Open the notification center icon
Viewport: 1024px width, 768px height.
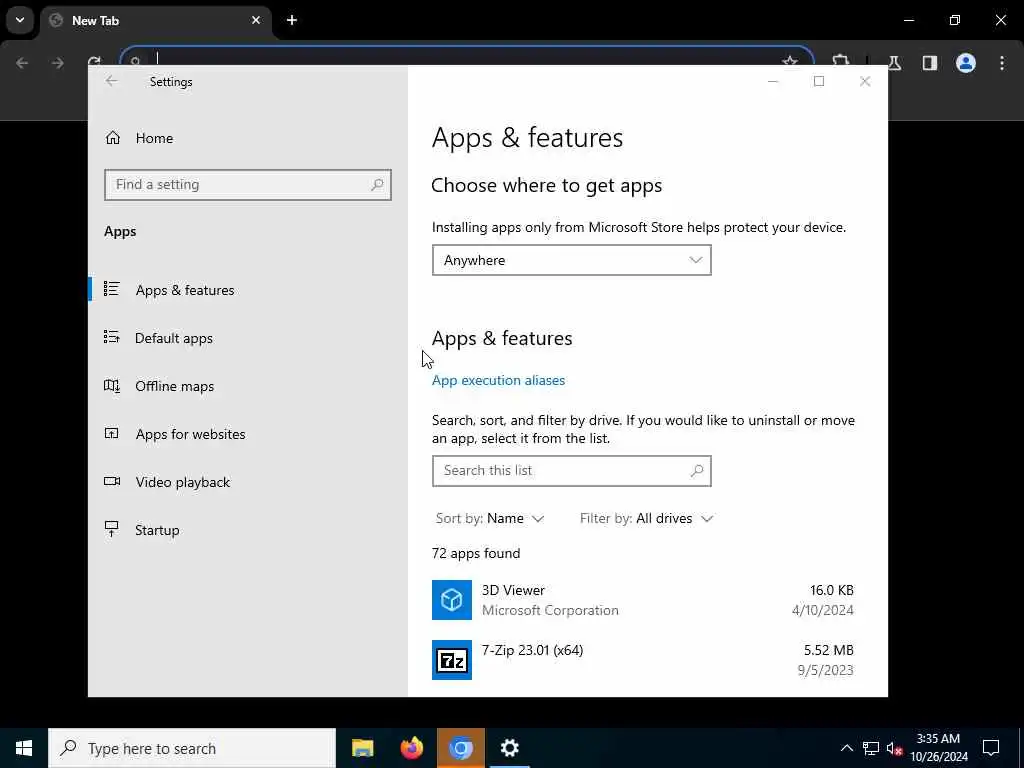991,748
